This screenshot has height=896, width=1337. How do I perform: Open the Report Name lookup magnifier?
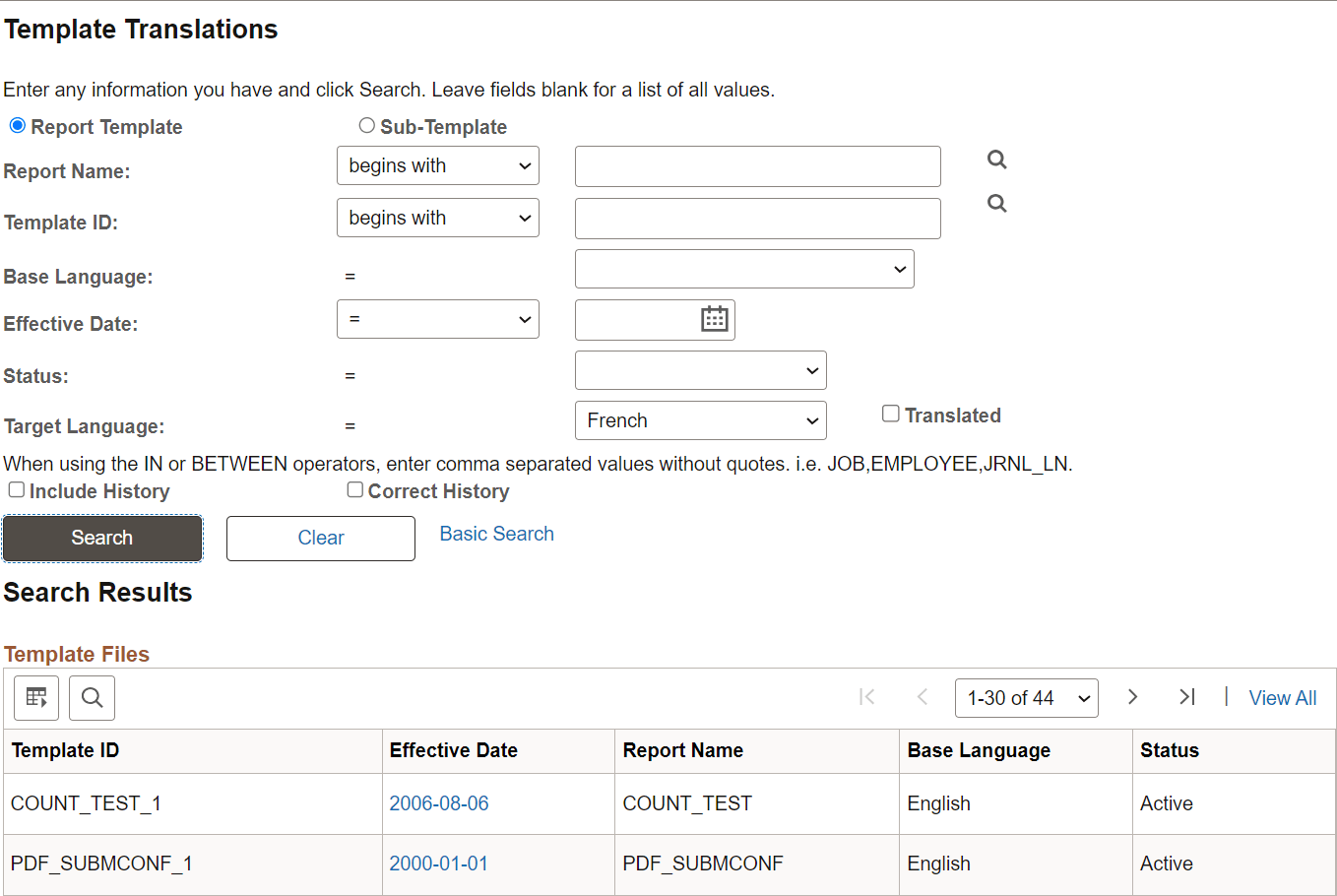pyautogui.click(x=996, y=159)
